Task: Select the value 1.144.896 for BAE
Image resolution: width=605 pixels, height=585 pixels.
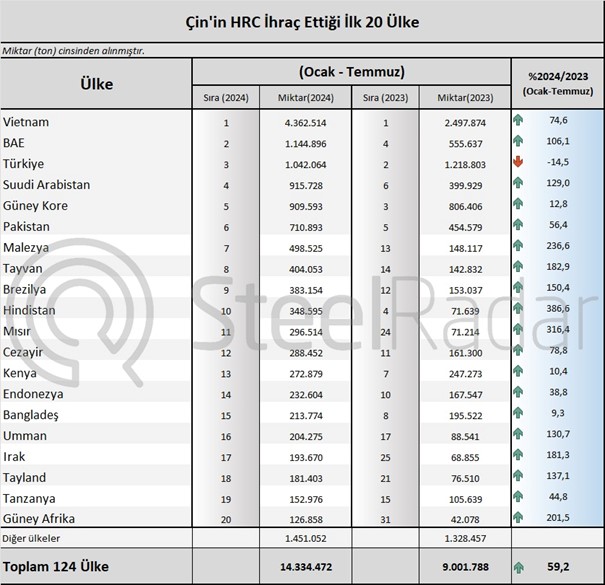Action: point(306,144)
